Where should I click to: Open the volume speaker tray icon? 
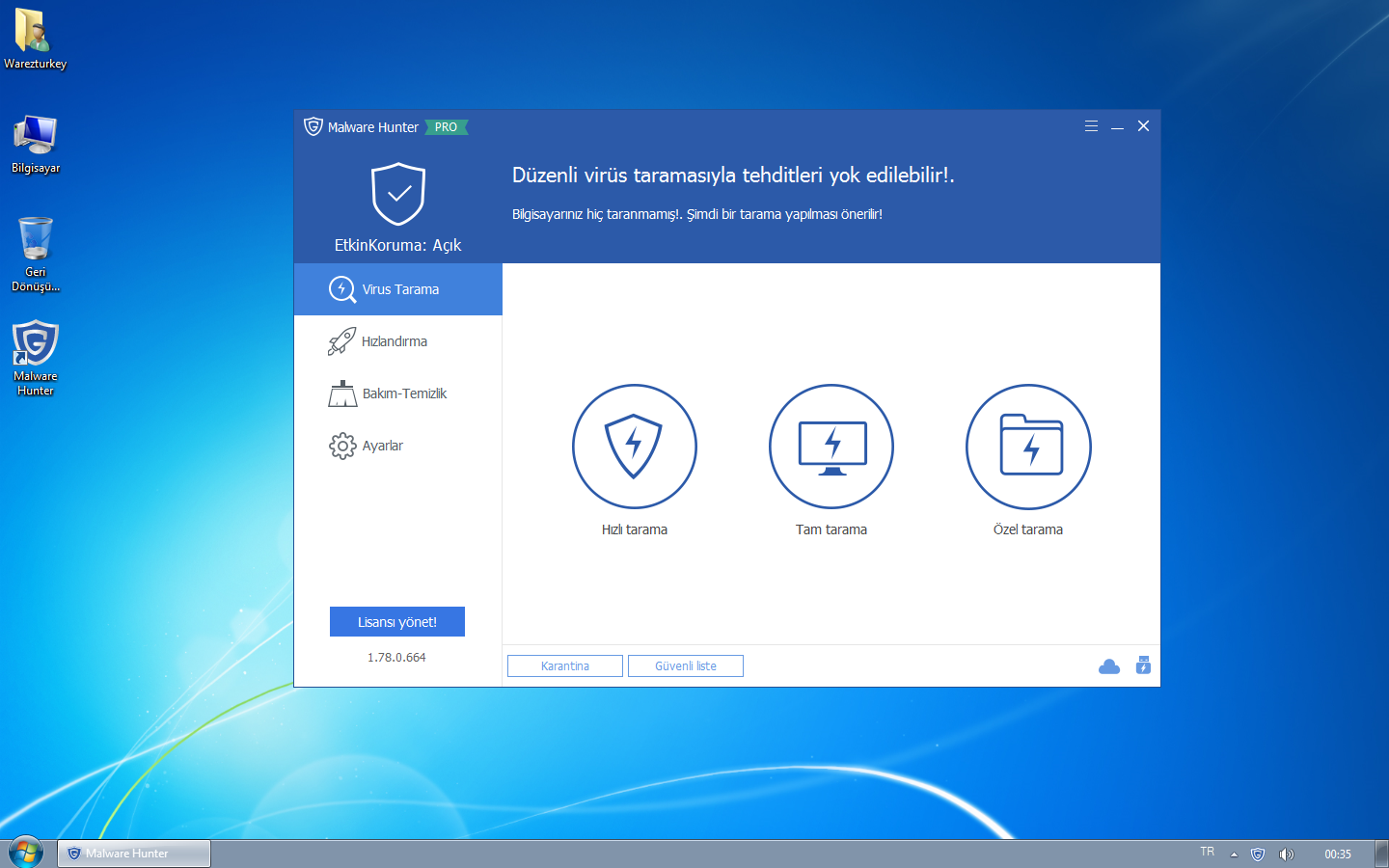(x=1286, y=854)
